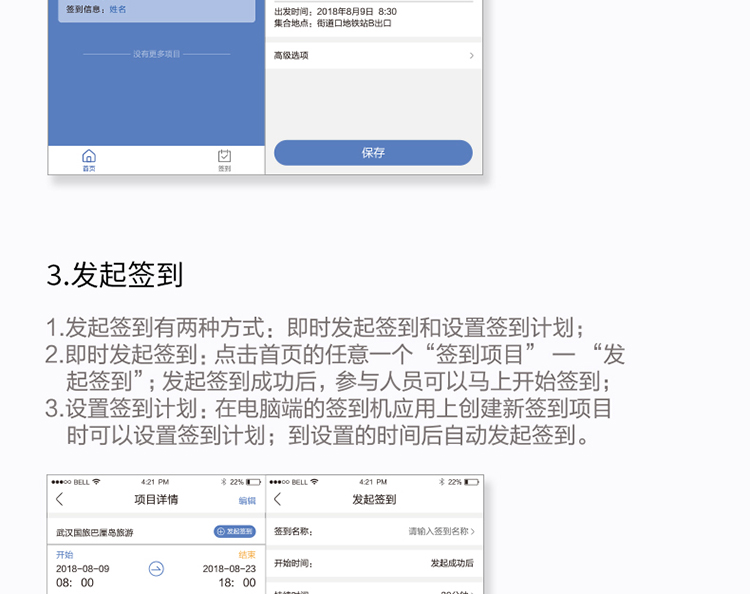Click the Wi-Fi icon in left phone status bar
This screenshot has width=750, height=594.
click(97, 482)
